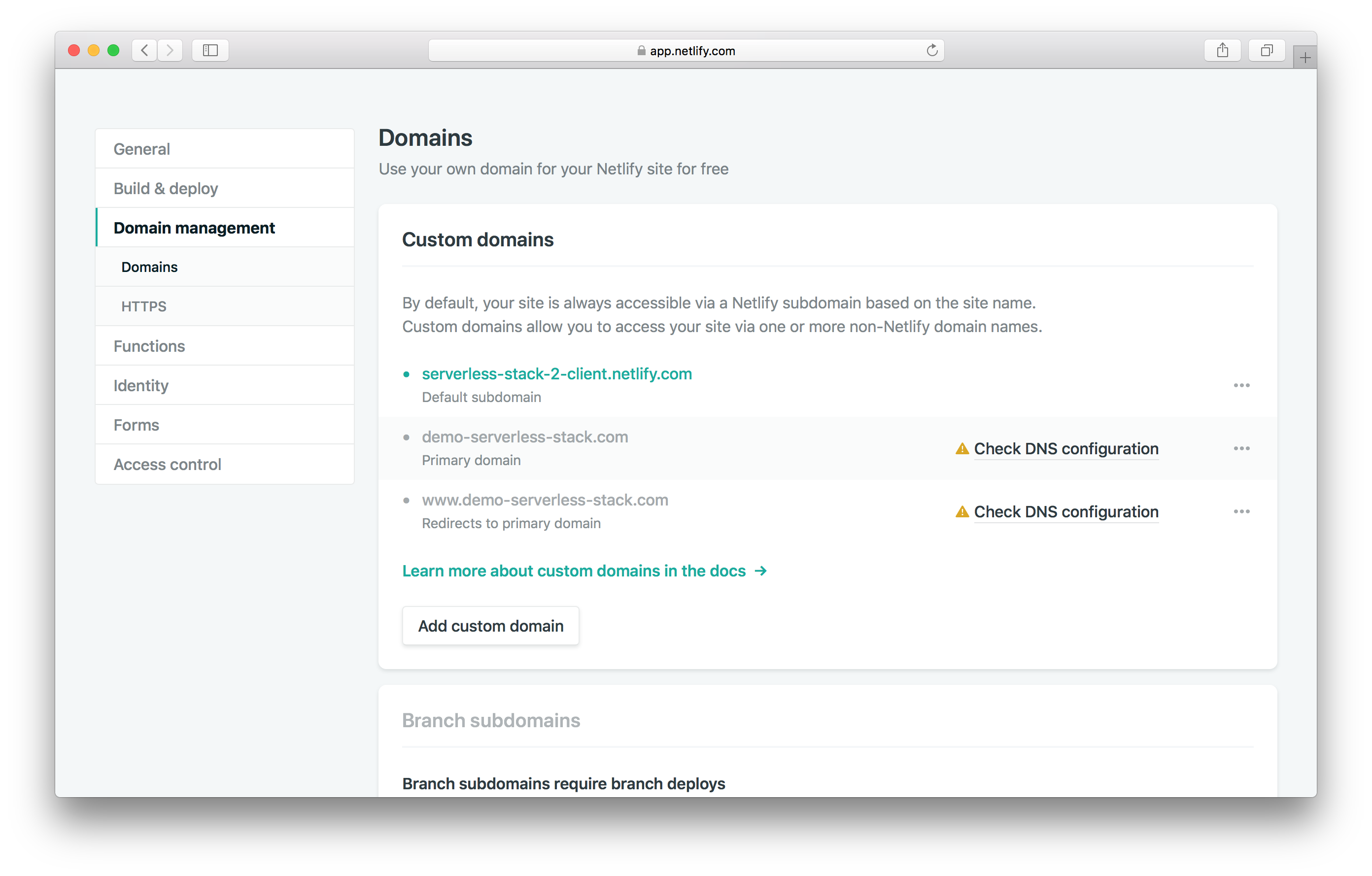Viewport: 1372px width, 876px height.
Task: Click the app.netlify.com address bar
Action: coord(686,51)
